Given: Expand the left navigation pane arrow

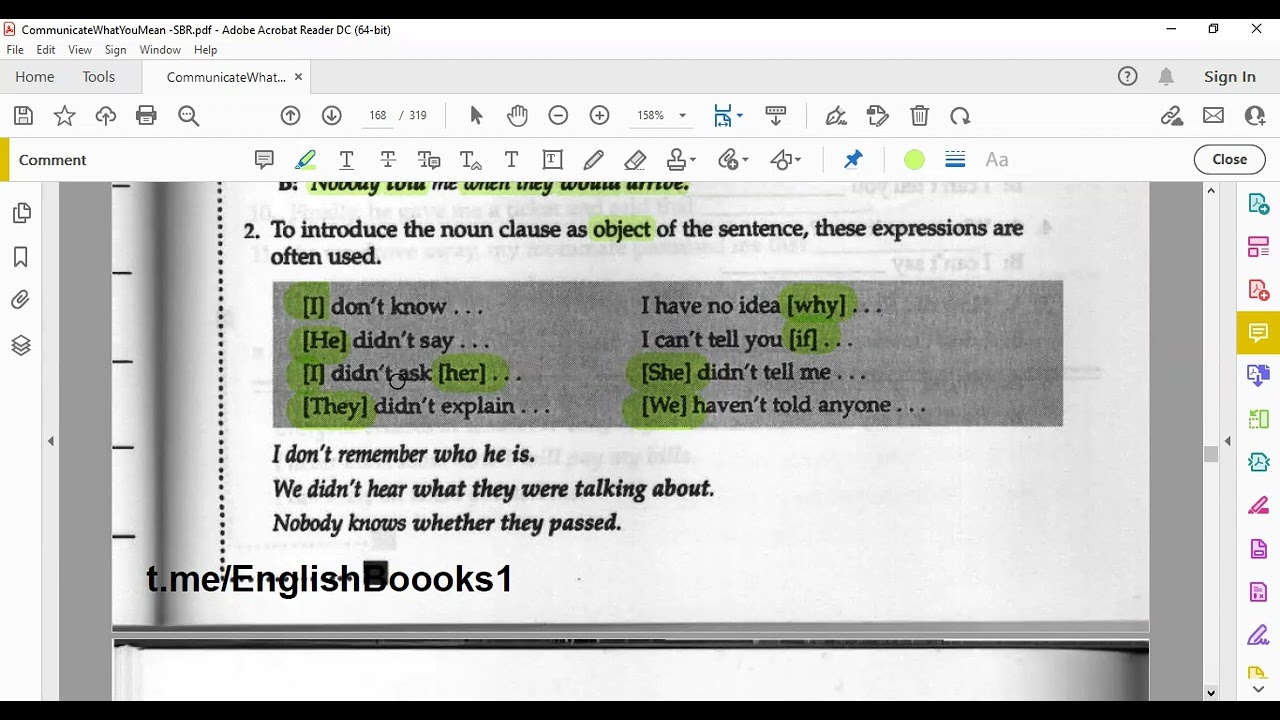Looking at the screenshot, I should point(51,441).
